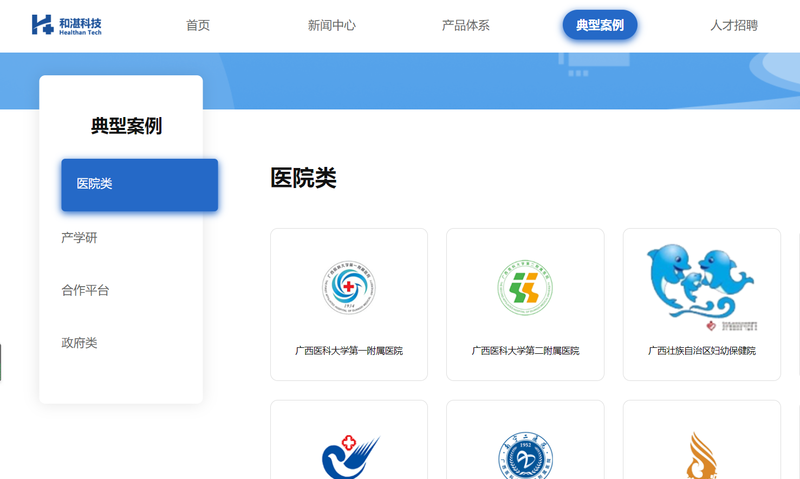The width and height of the screenshot is (800, 479).
Task: Open the 广西医科大学第一附属医院 text link
Action: click(x=349, y=351)
